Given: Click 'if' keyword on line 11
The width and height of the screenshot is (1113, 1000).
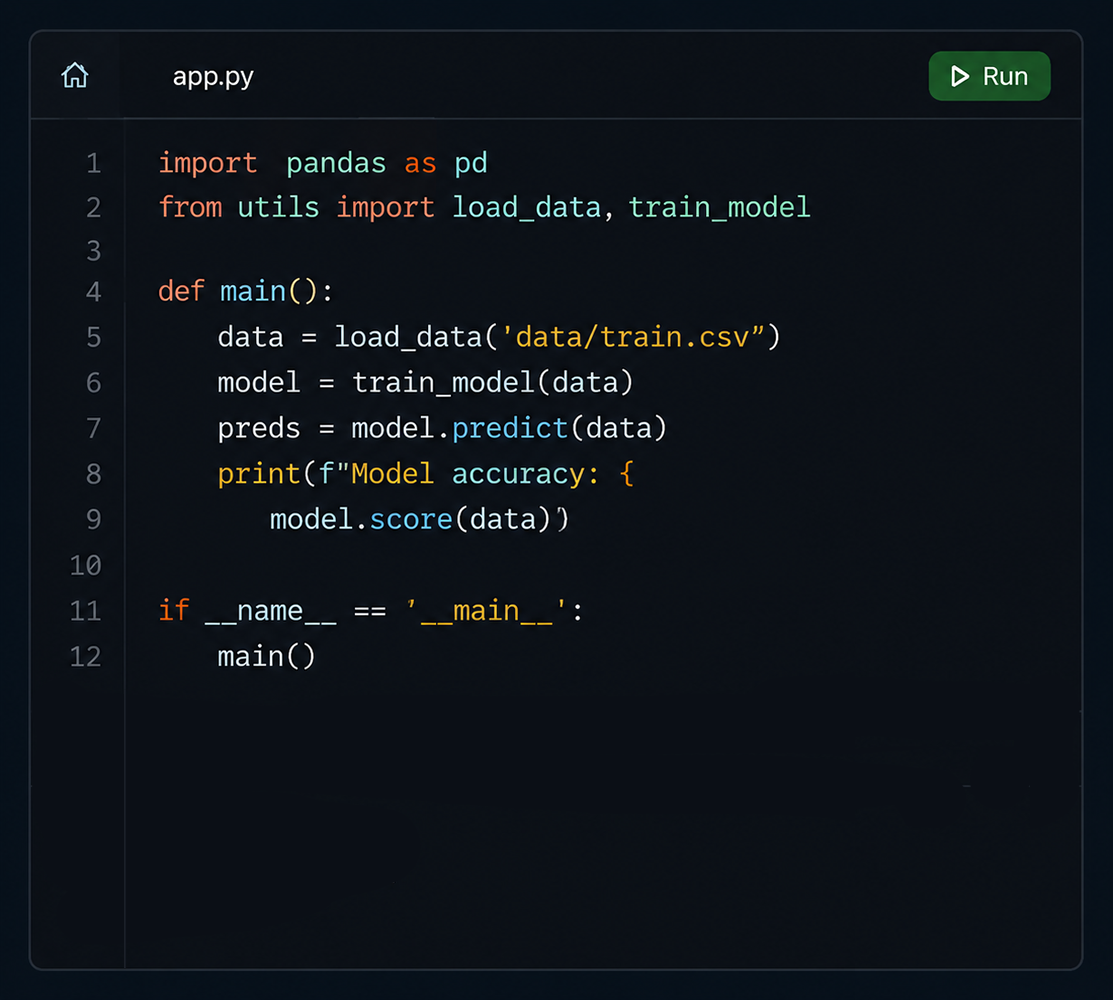Looking at the screenshot, I should point(174,610).
